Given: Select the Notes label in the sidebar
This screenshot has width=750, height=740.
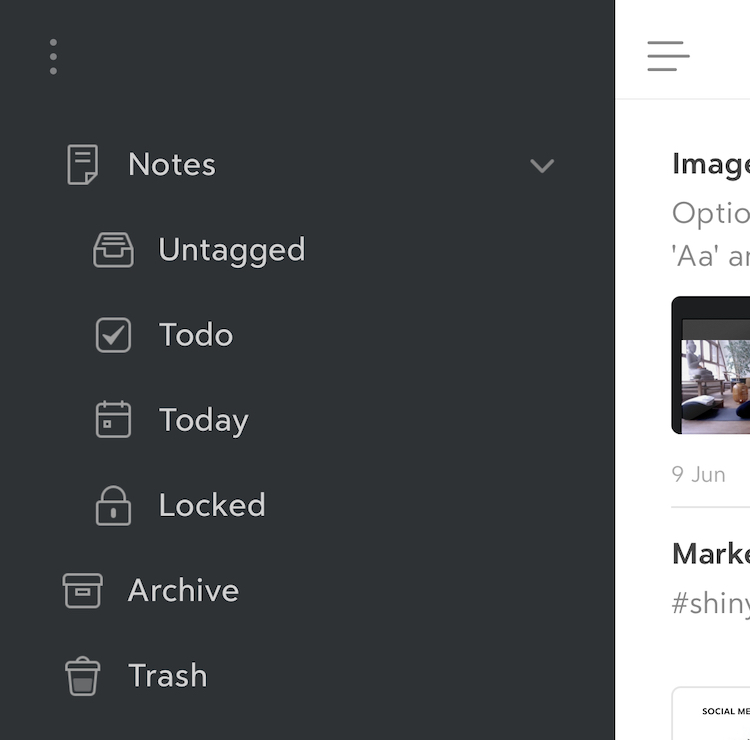Looking at the screenshot, I should tap(172, 165).
